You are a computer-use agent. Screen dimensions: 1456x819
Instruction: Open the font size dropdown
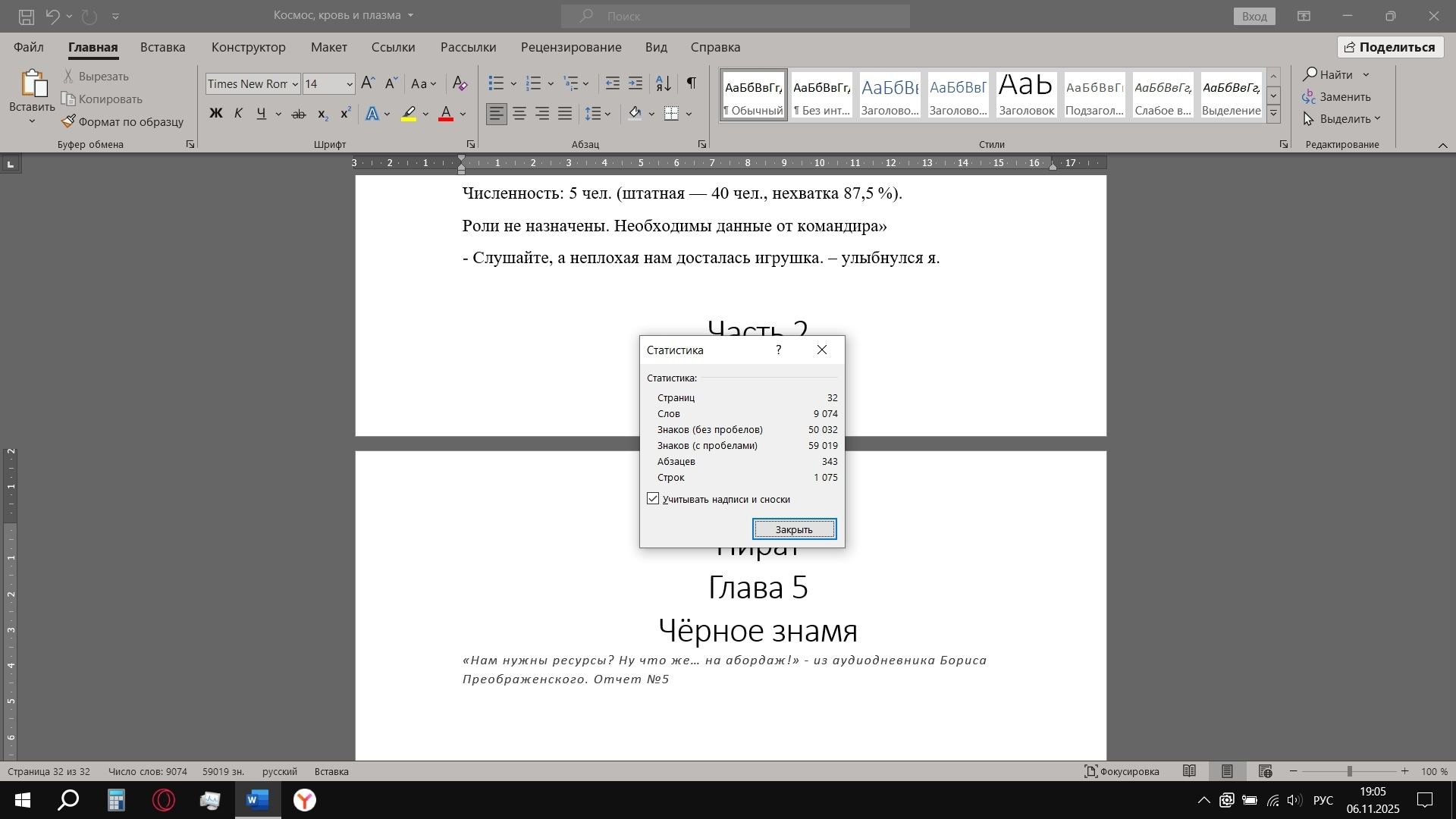(350, 84)
